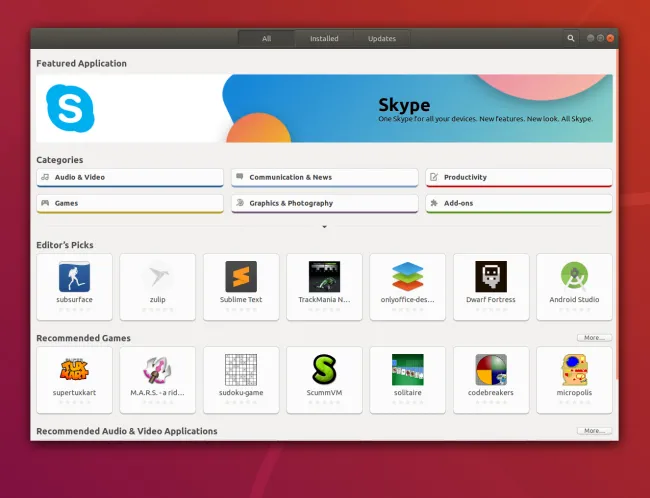Switch to the All tab

(267, 39)
